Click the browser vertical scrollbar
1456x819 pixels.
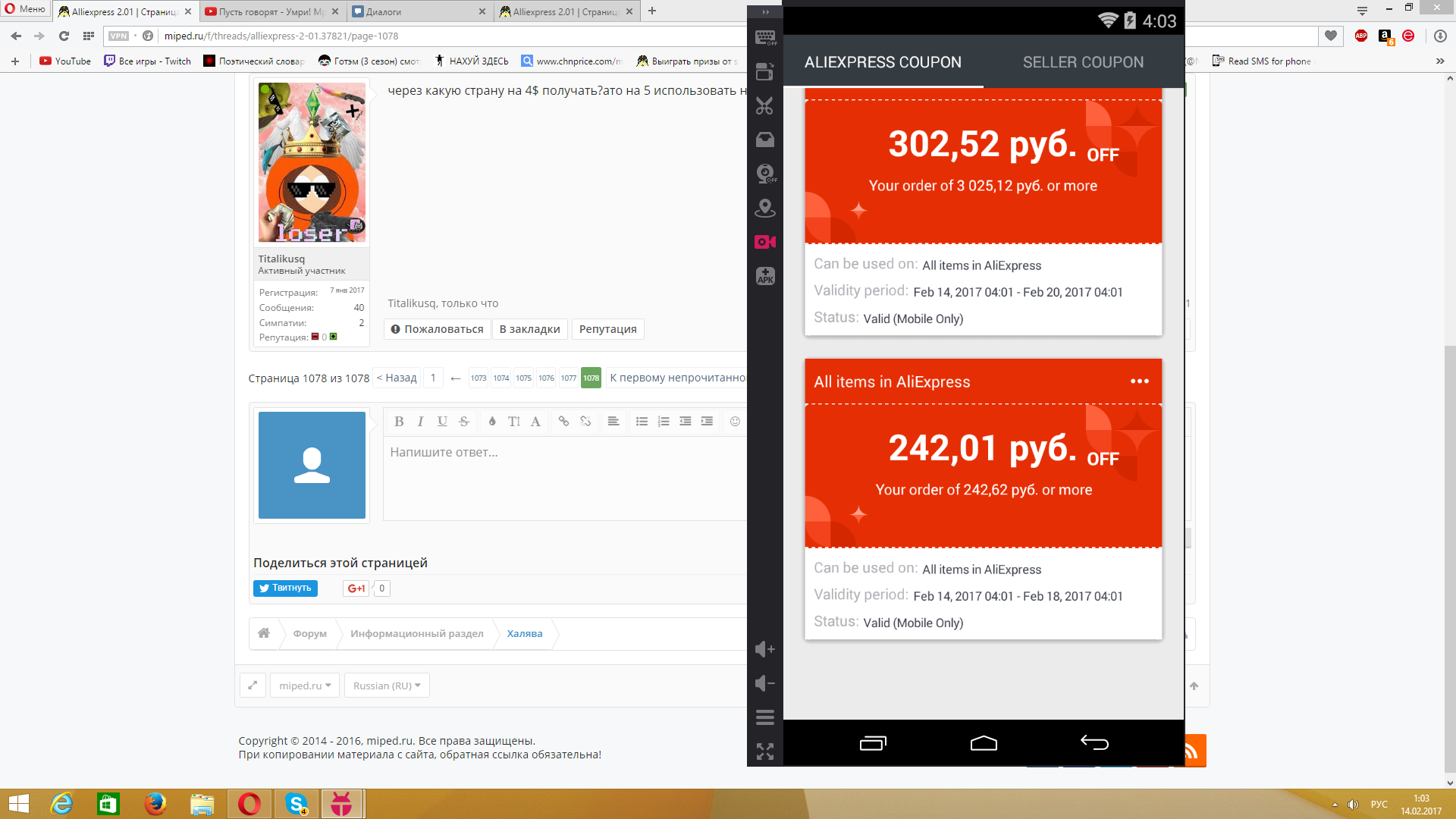(x=1450, y=557)
